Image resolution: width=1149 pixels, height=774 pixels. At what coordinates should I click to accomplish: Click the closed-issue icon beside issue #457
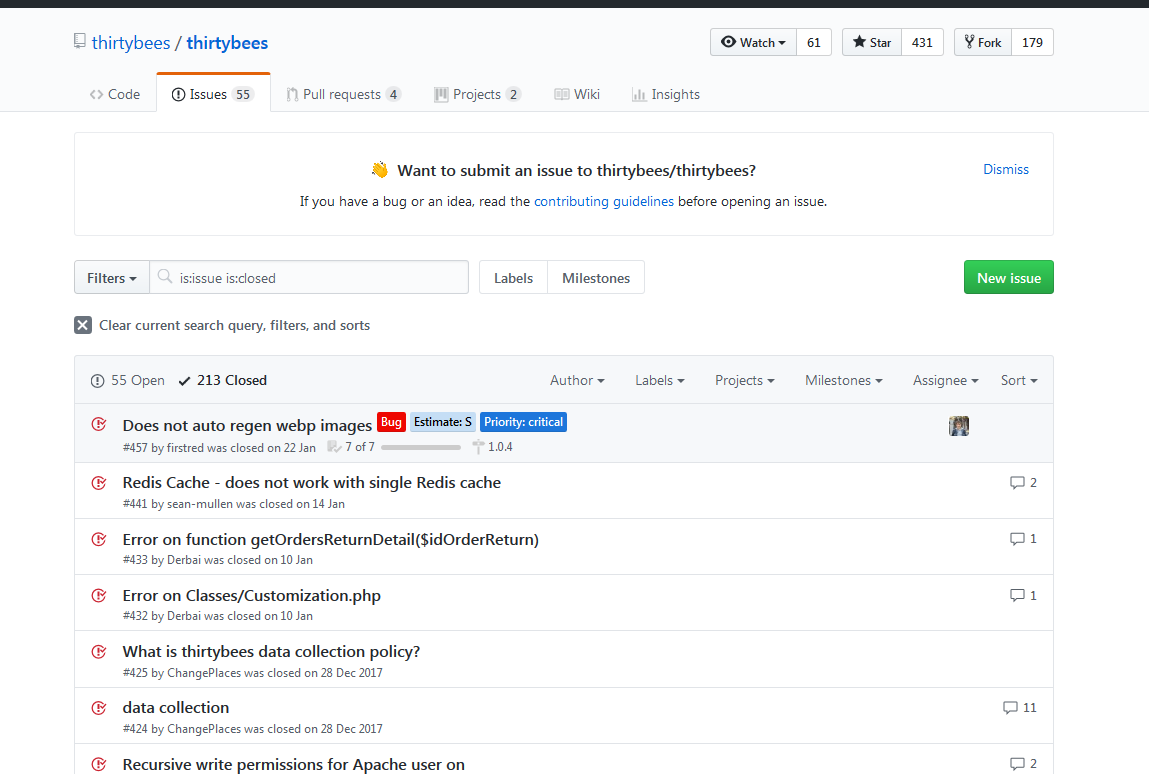pyautogui.click(x=99, y=424)
